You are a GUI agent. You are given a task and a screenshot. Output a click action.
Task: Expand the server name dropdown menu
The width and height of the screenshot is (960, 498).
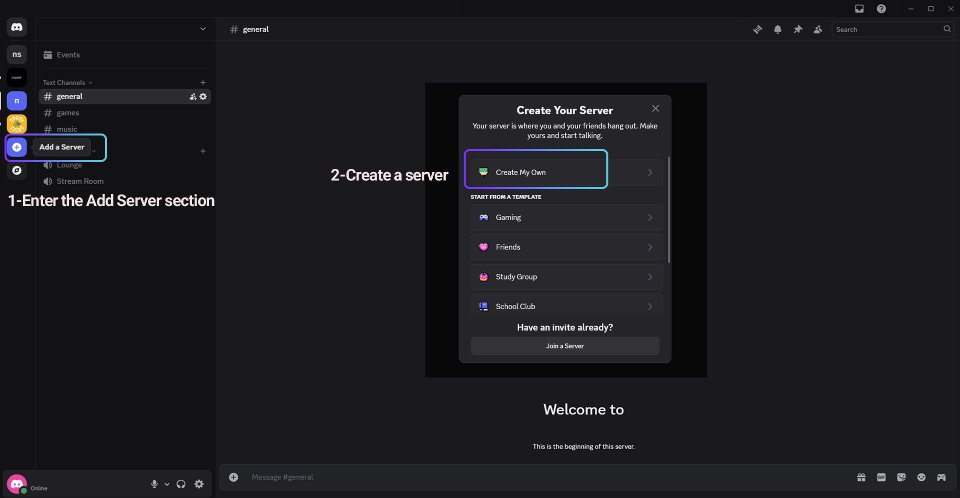point(203,29)
